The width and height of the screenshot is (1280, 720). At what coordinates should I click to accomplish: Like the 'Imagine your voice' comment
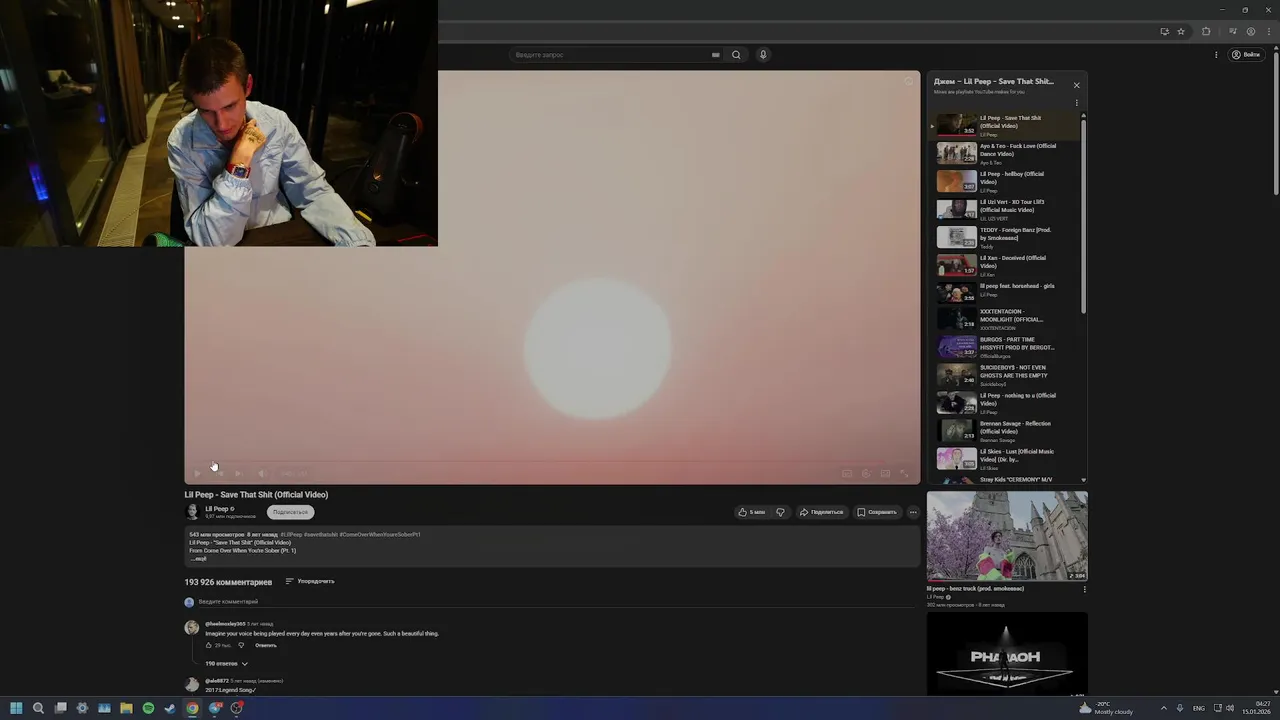coord(209,645)
